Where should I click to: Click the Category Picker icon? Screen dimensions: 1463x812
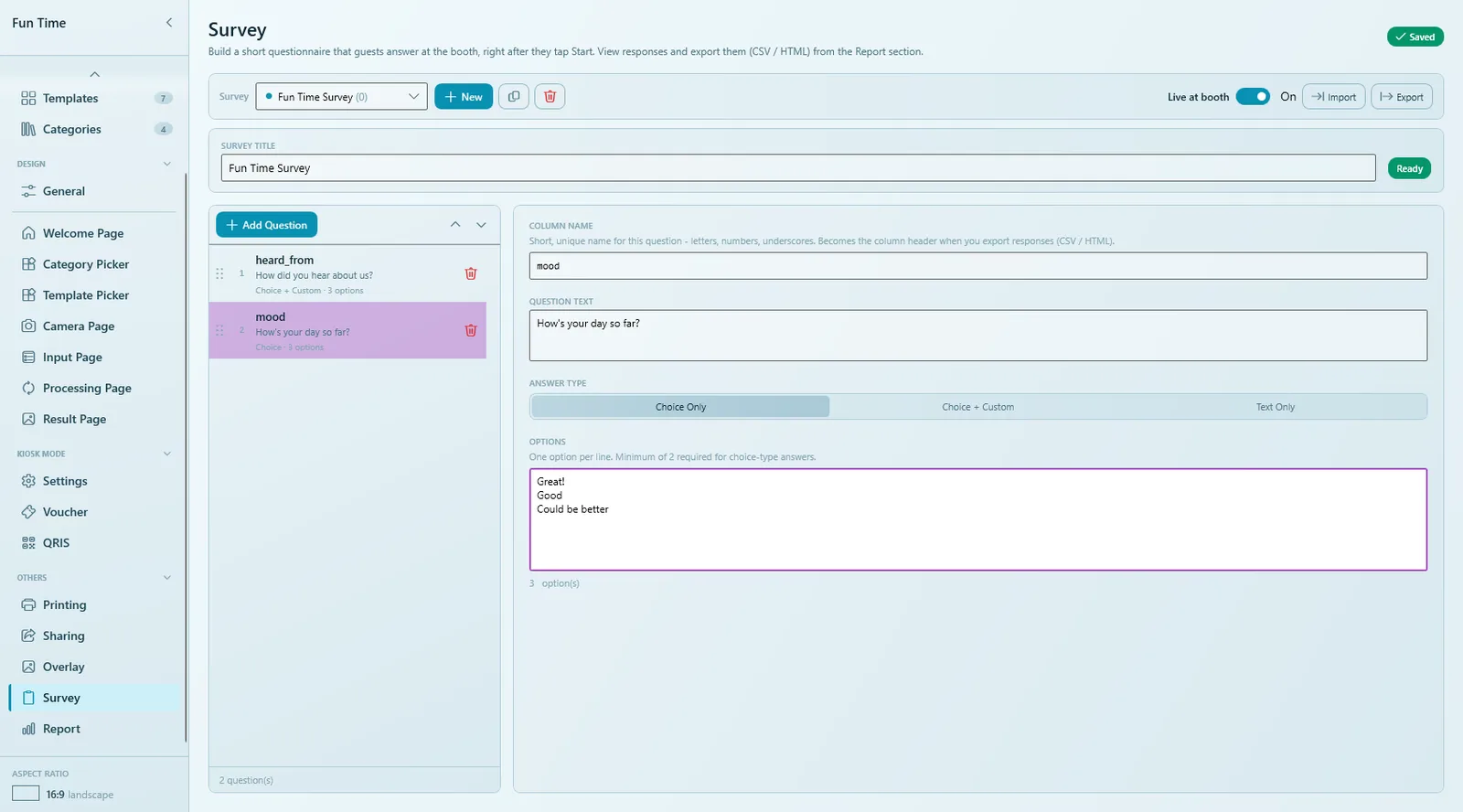[28, 264]
